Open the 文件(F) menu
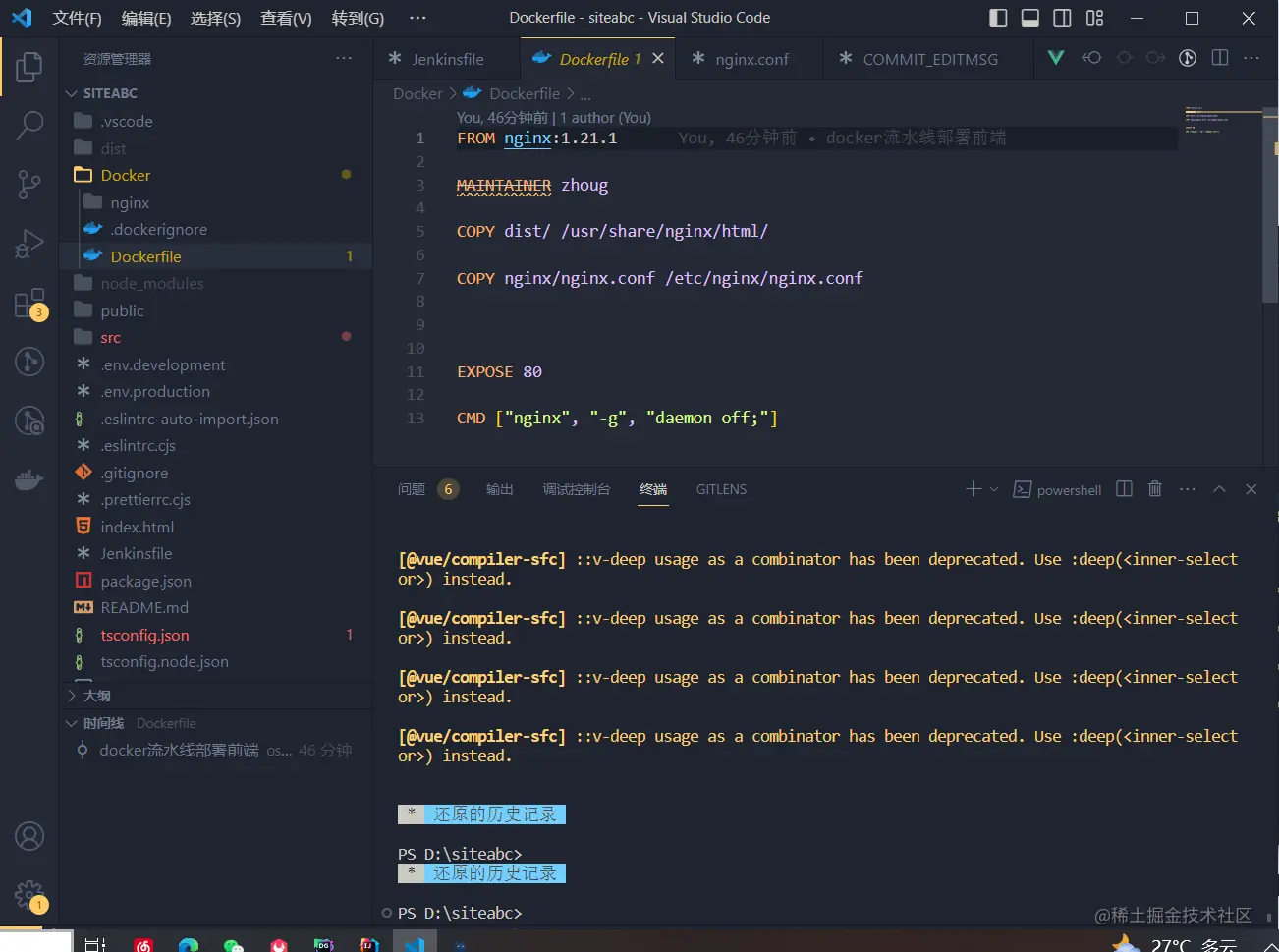 pyautogui.click(x=77, y=18)
